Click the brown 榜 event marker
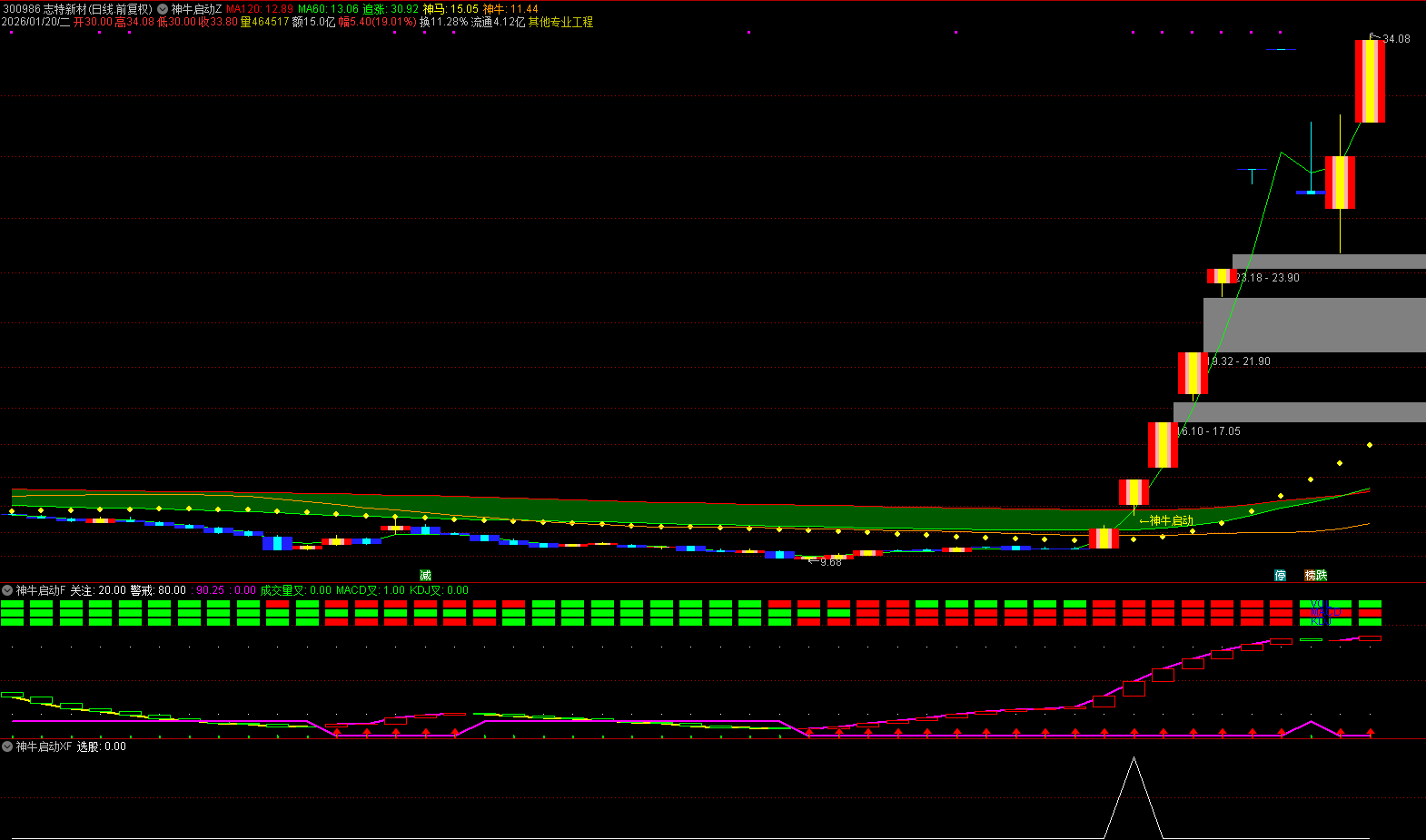 click(x=1311, y=575)
